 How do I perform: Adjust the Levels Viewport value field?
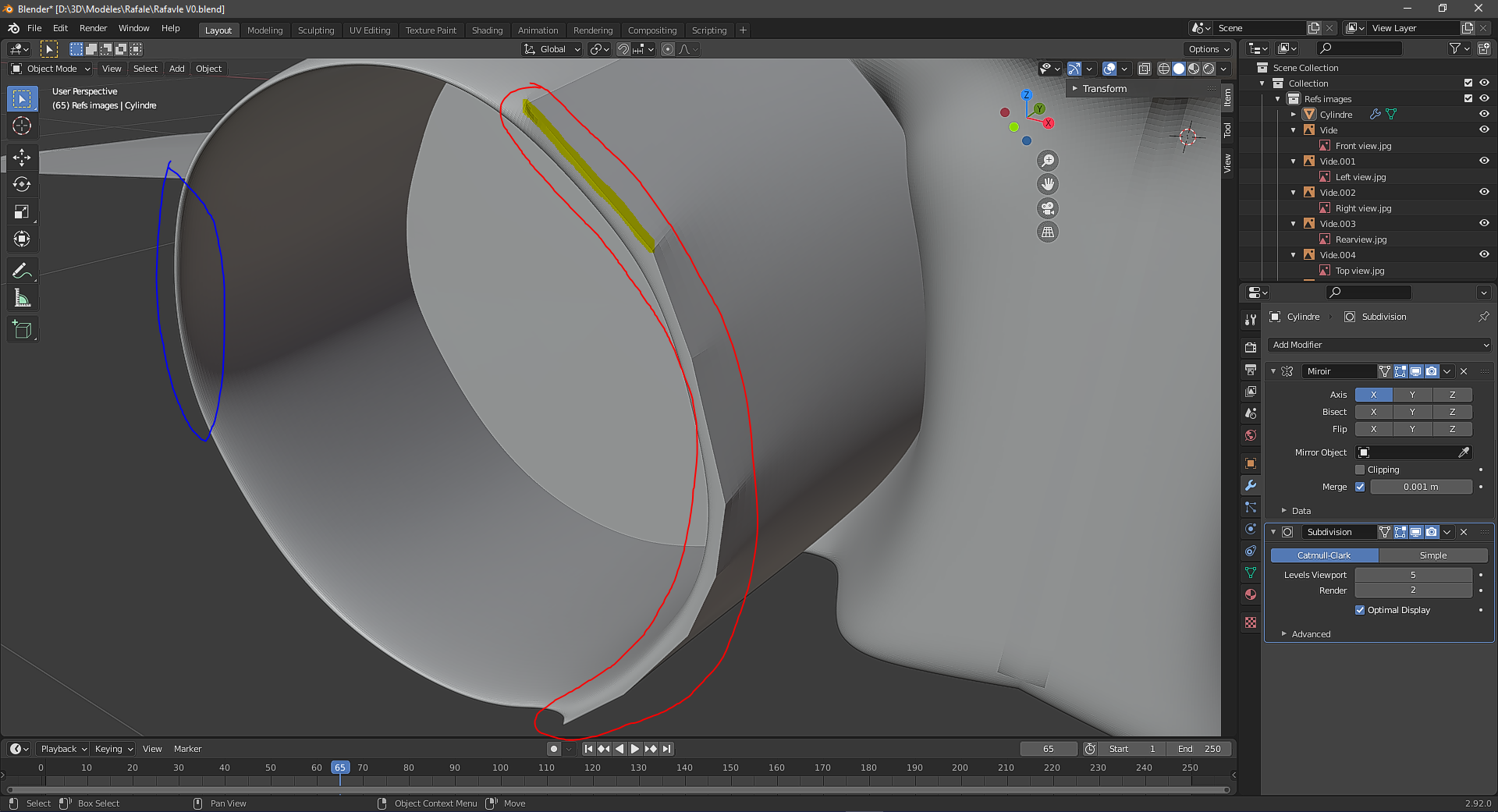[x=1413, y=575]
